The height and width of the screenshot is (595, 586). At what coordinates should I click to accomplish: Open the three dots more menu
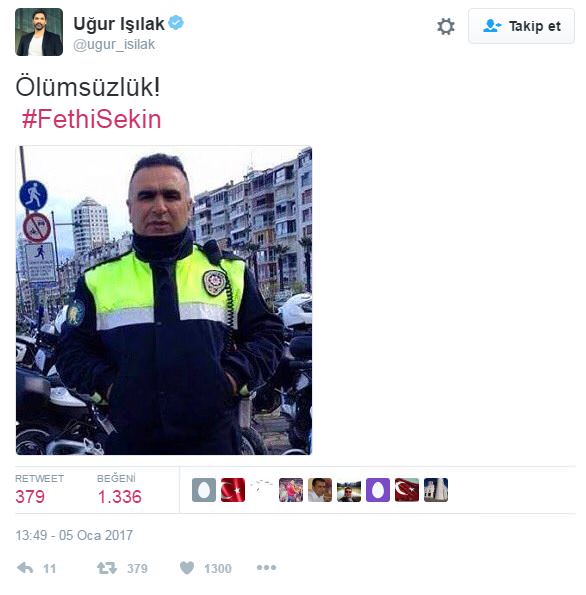[x=266, y=568]
